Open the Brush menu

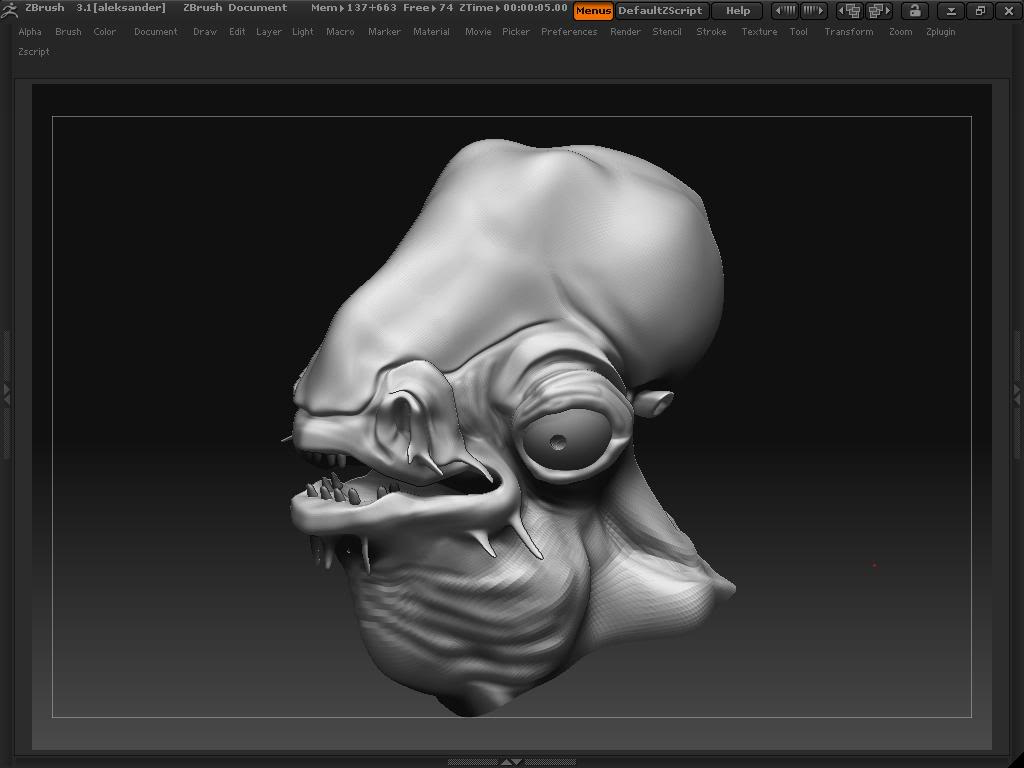click(x=69, y=31)
